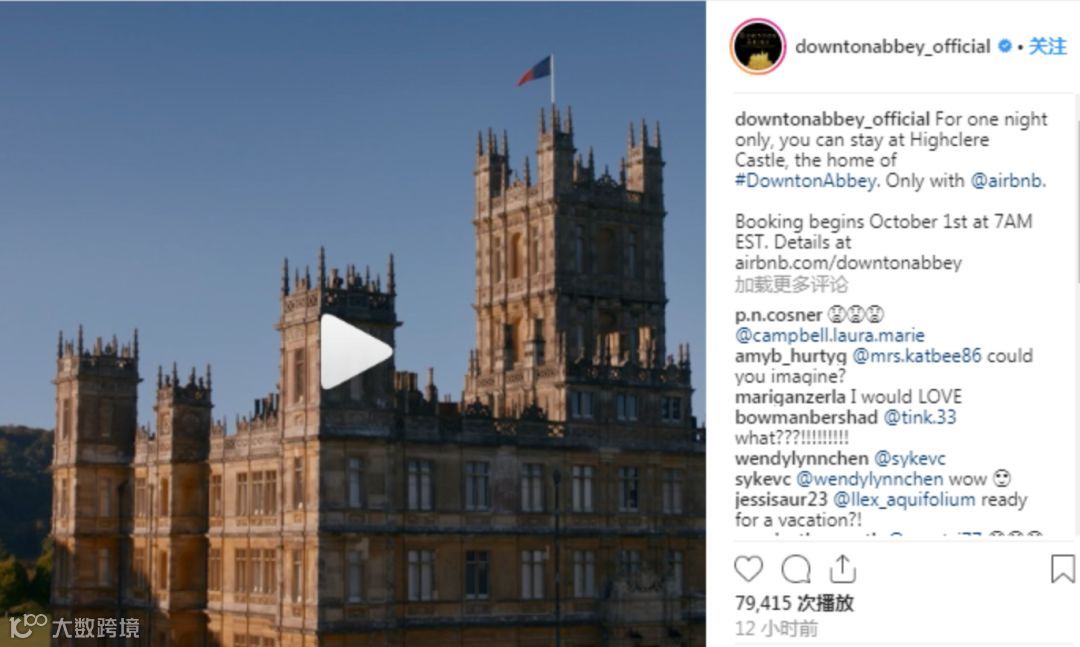
Task: Open the @airbnb mention
Action: (1008, 181)
